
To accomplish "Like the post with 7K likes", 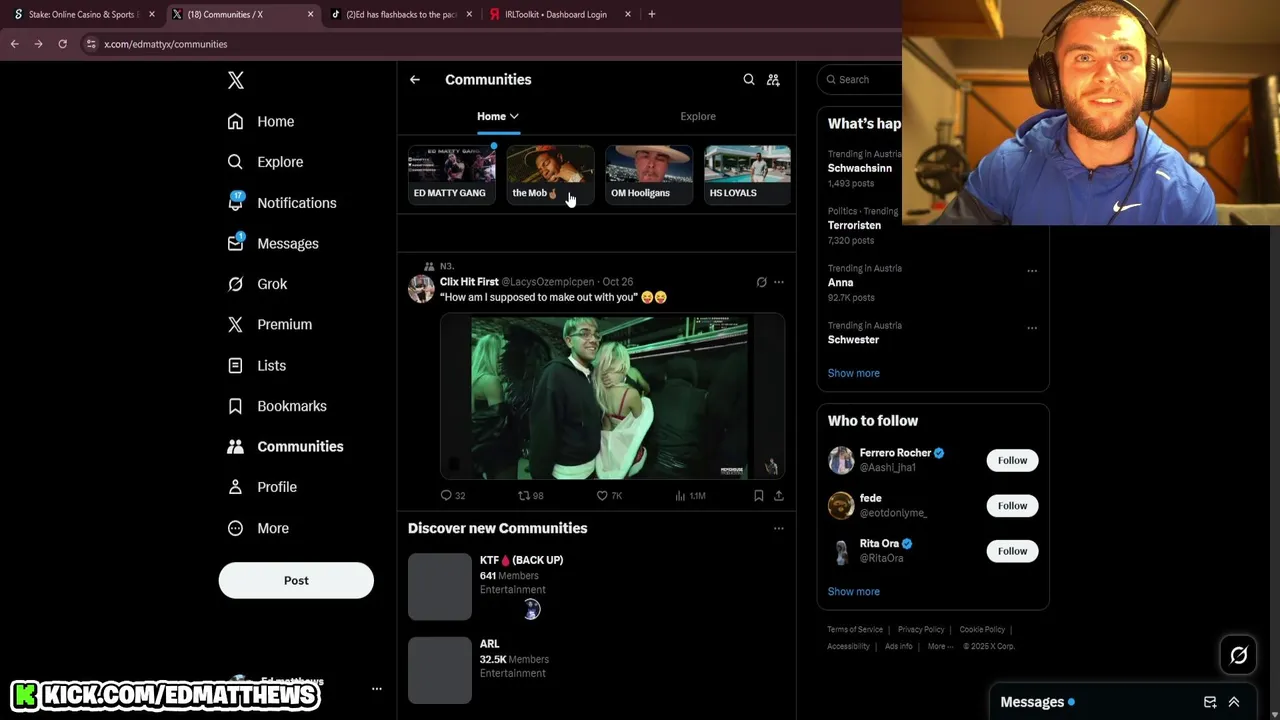I will click(609, 496).
